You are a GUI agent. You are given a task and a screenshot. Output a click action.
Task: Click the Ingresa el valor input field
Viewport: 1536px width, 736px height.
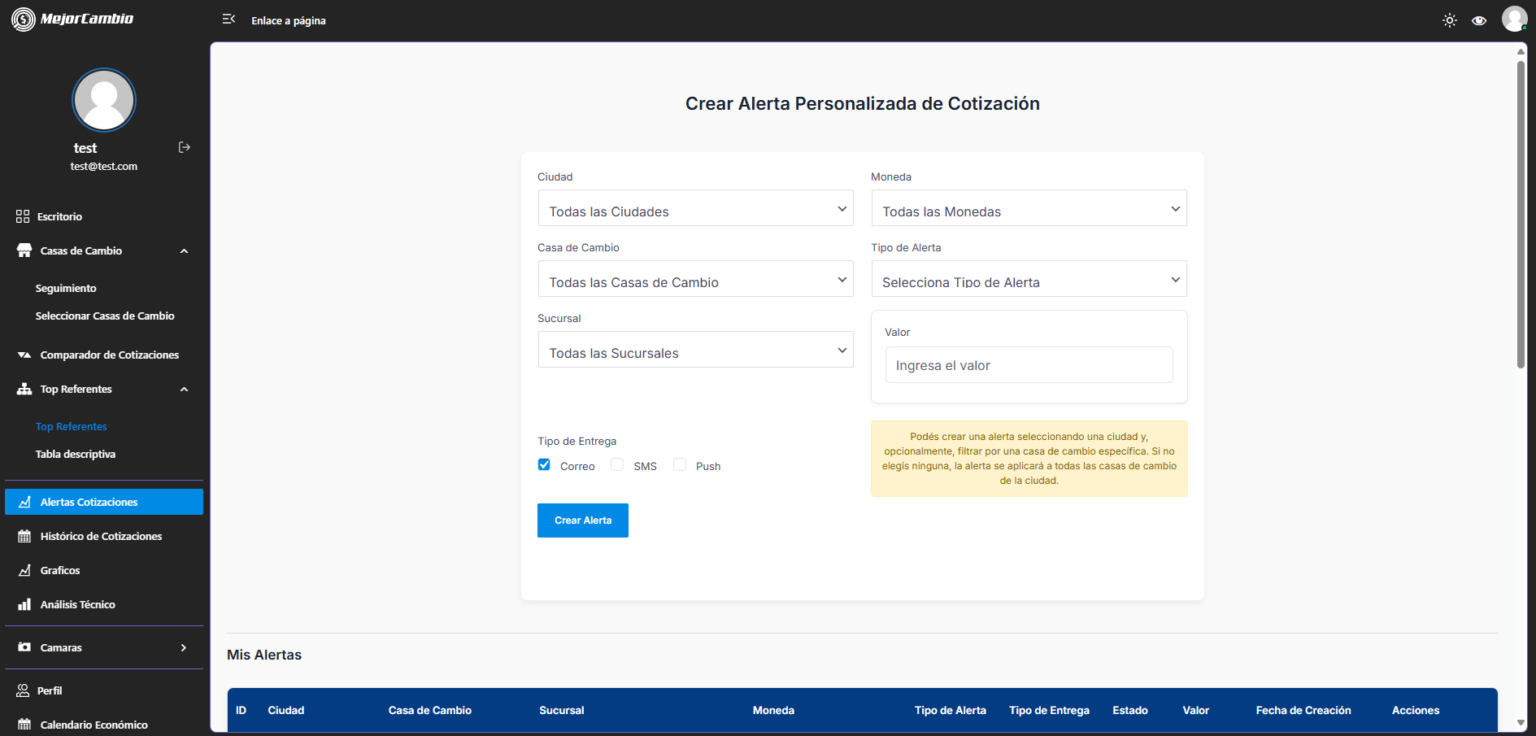pyautogui.click(x=1029, y=365)
